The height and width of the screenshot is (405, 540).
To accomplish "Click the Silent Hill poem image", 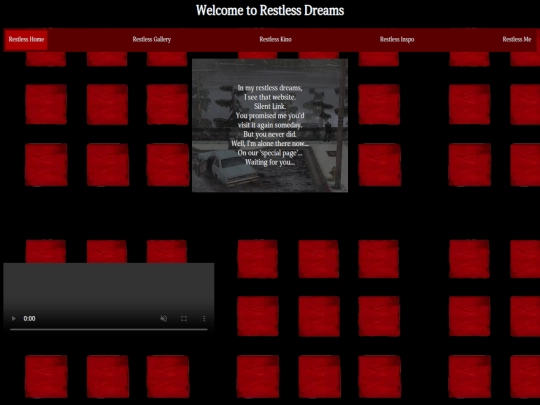I will coord(270,125).
